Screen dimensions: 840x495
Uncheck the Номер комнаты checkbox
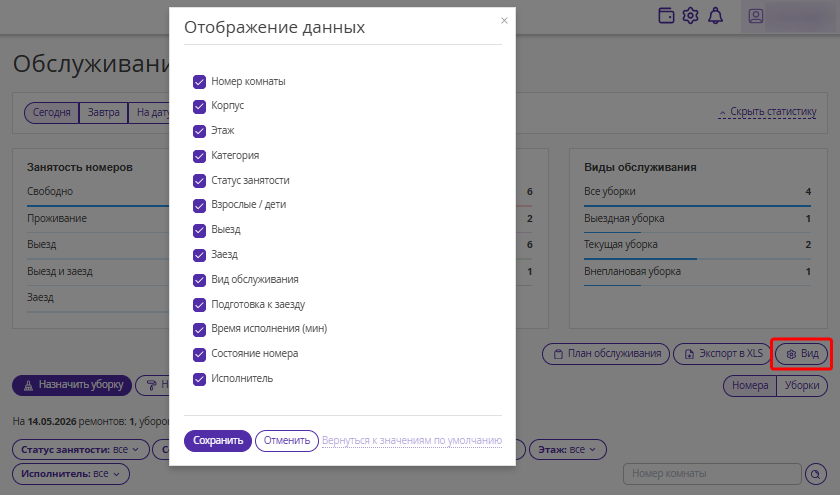pos(199,82)
